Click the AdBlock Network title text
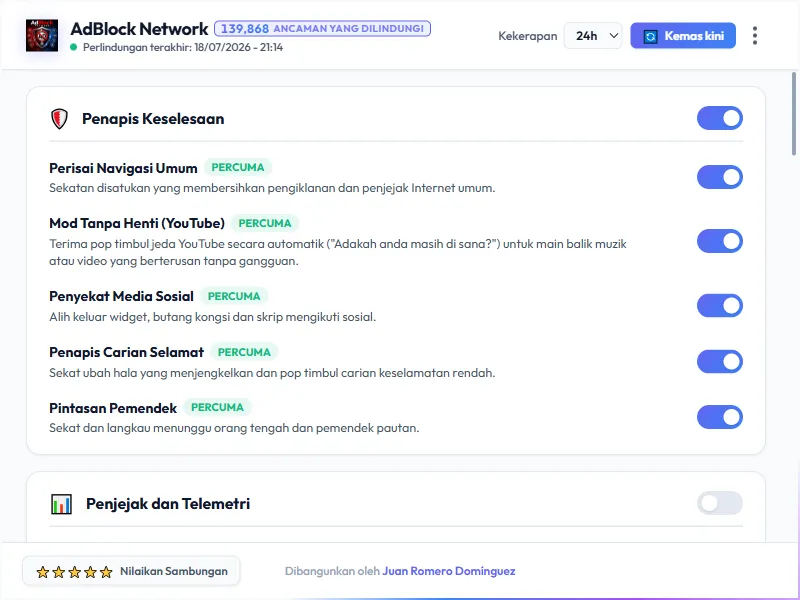Viewport: 800px width, 600px height. (139, 29)
